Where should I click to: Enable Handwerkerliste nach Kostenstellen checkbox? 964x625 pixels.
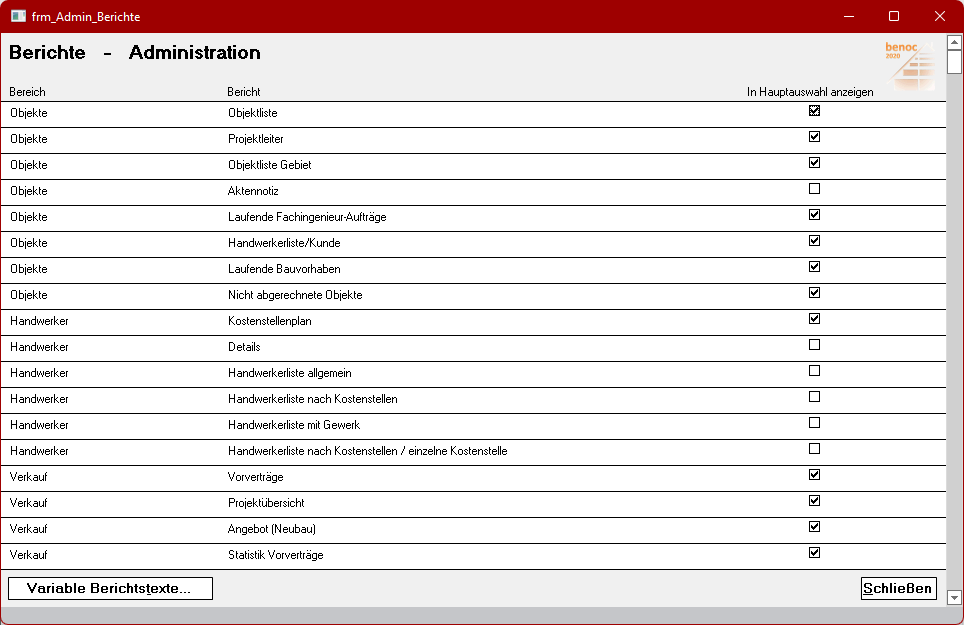click(x=814, y=396)
